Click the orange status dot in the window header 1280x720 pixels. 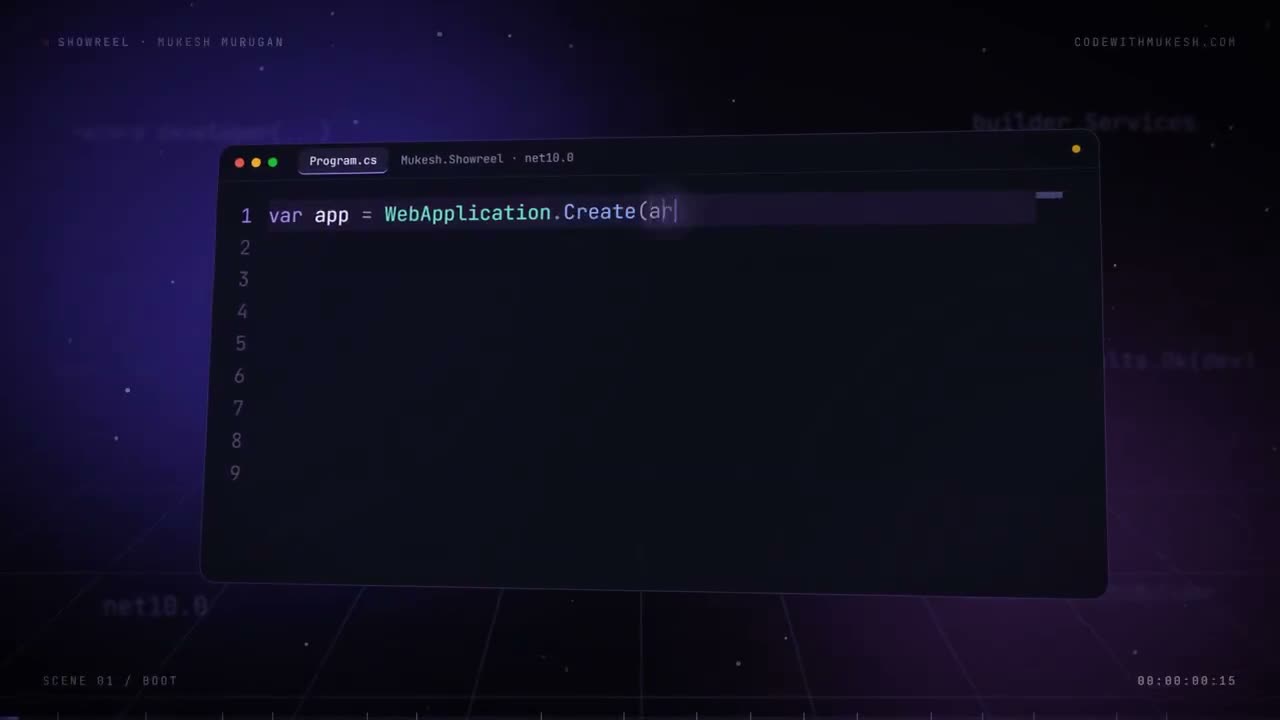point(1076,149)
